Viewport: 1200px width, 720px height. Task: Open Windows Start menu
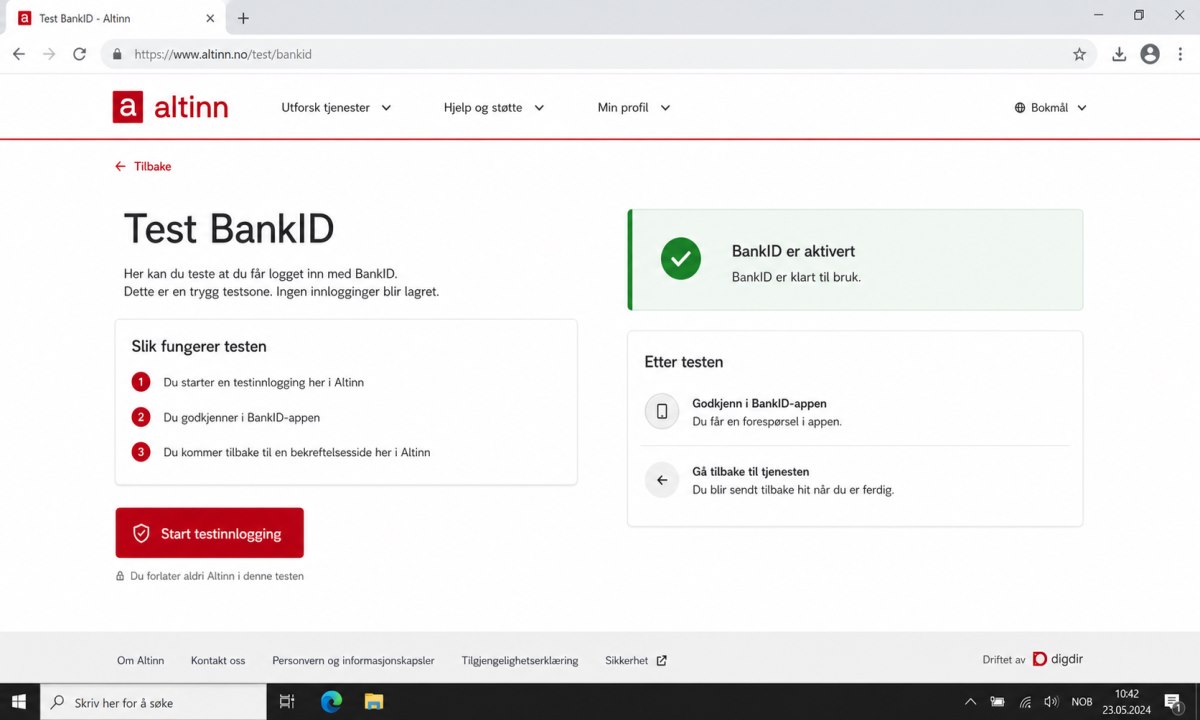click(19, 702)
